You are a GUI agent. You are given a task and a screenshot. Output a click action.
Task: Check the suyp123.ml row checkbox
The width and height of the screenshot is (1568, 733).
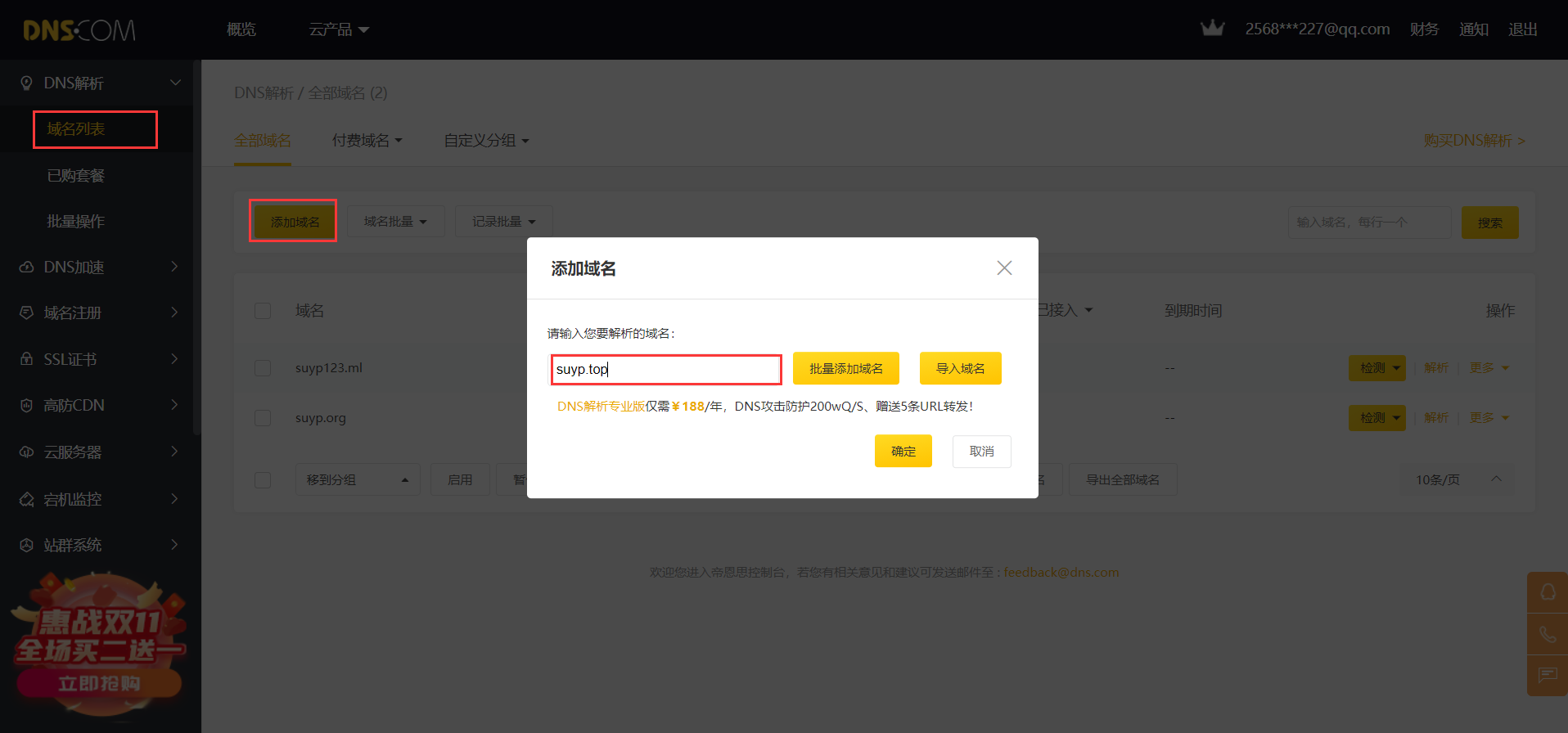tap(263, 368)
